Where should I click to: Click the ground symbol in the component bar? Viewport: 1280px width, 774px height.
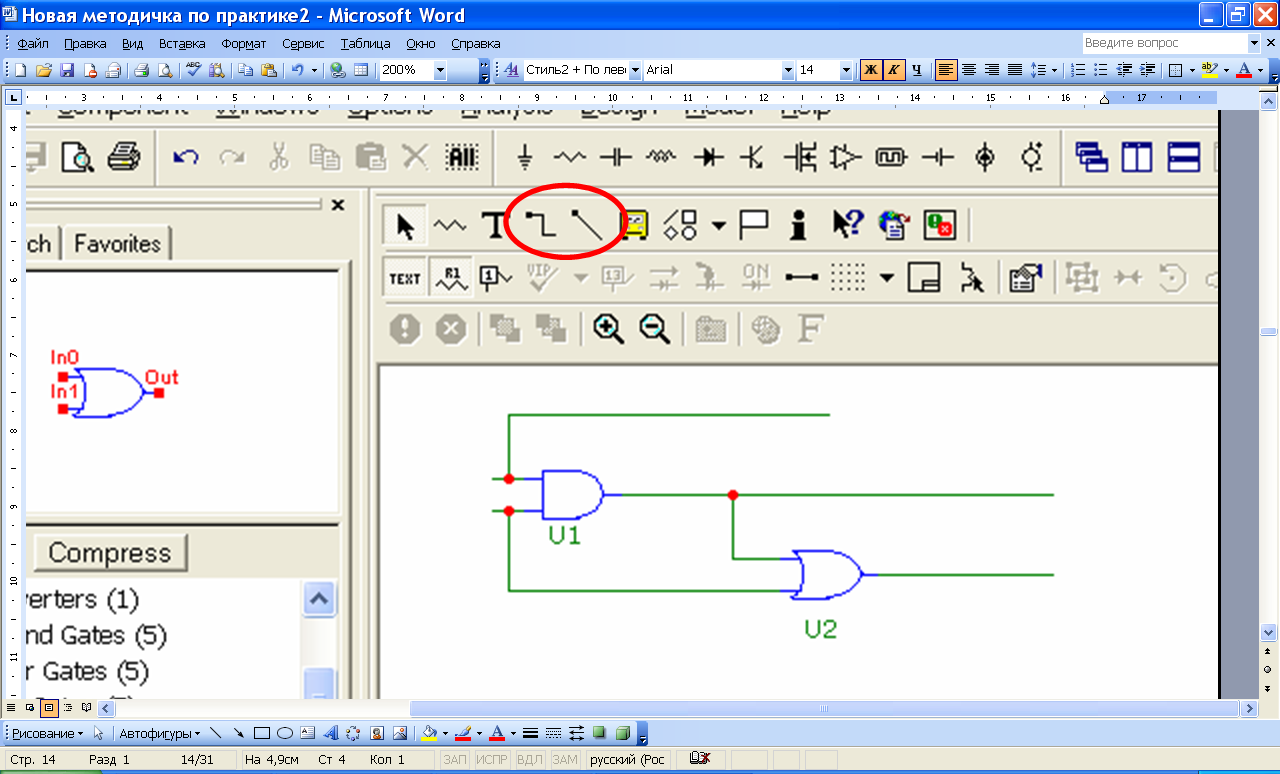click(x=526, y=158)
